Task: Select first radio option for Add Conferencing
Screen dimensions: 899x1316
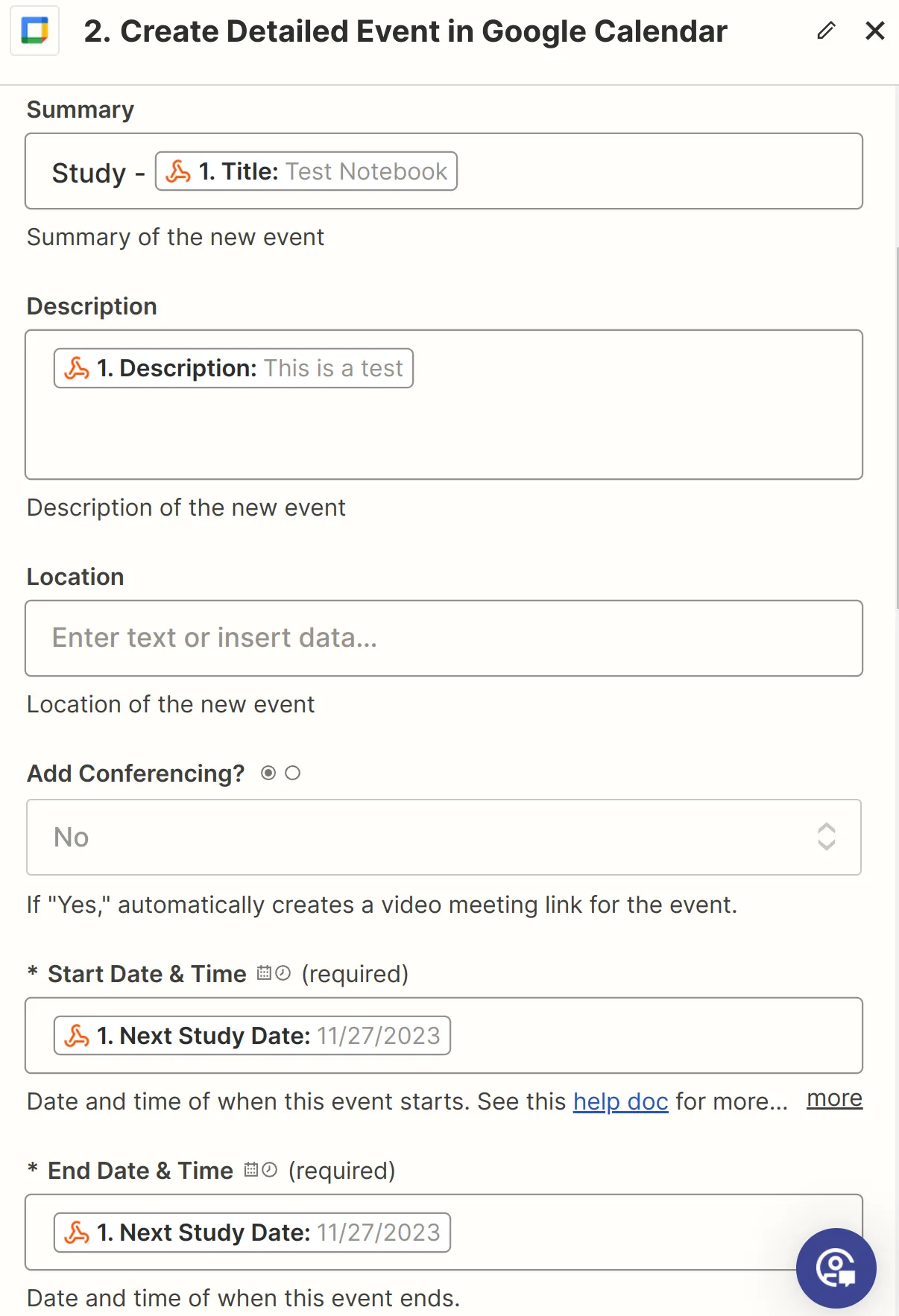Action: [x=268, y=774]
